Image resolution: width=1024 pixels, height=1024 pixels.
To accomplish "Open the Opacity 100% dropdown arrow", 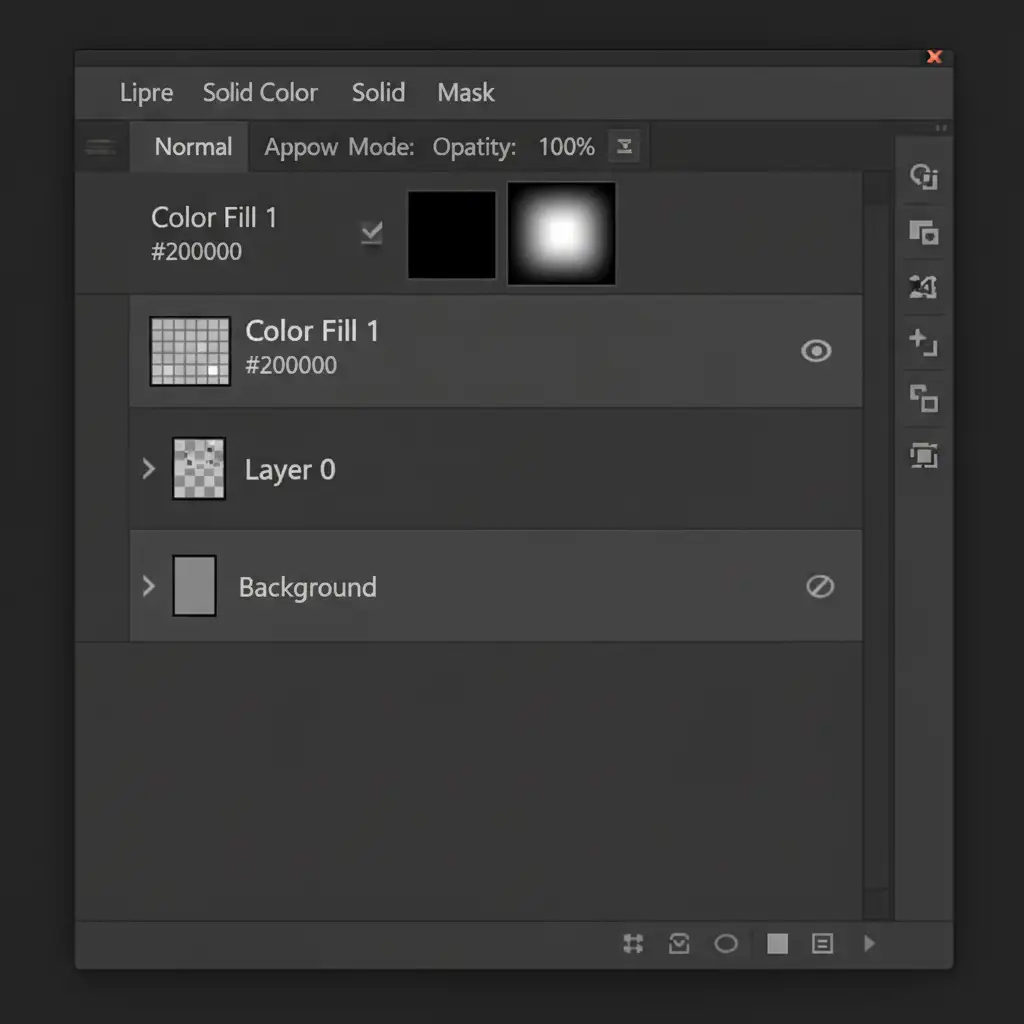I will [624, 147].
